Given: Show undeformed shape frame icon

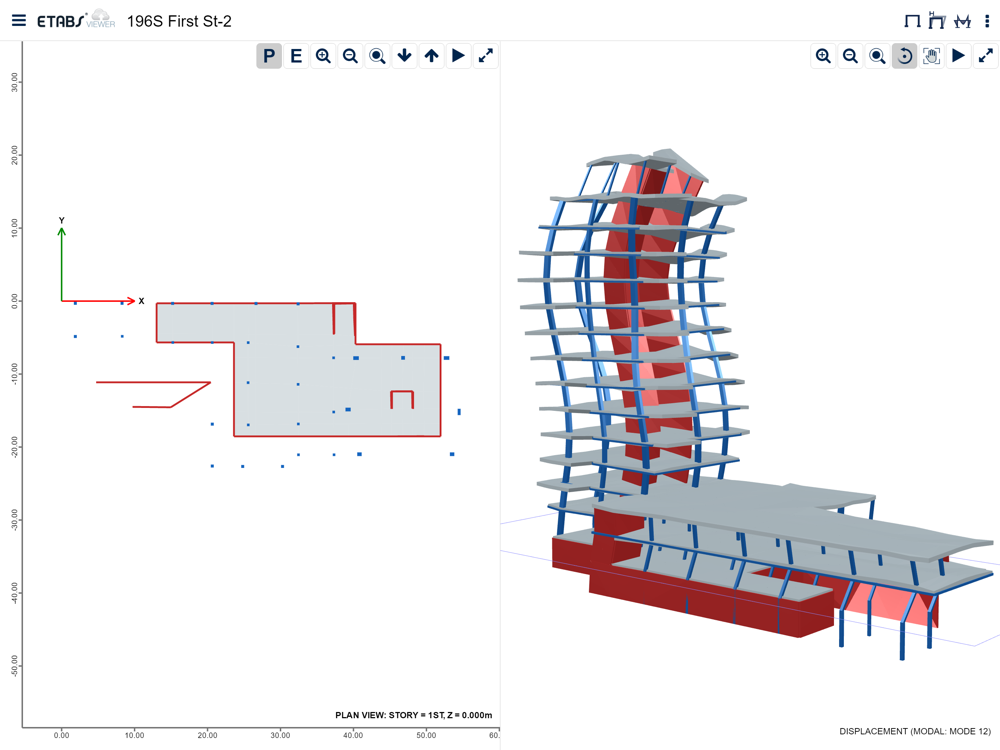Looking at the screenshot, I should coord(912,21).
